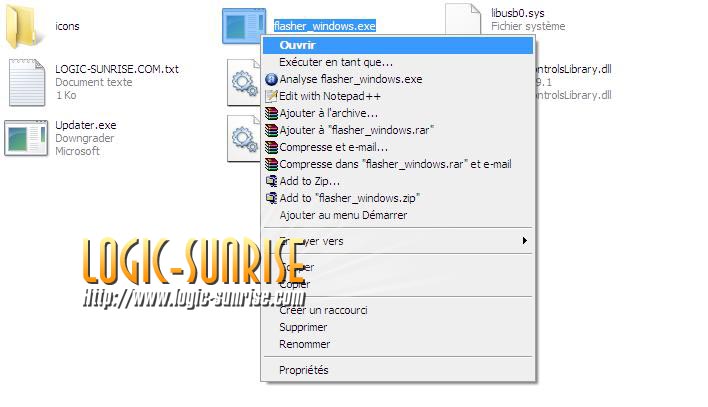Click WinRAR icon beside Ajouter à flasher_windows.rar
The image size is (708, 407).
[x=271, y=130]
